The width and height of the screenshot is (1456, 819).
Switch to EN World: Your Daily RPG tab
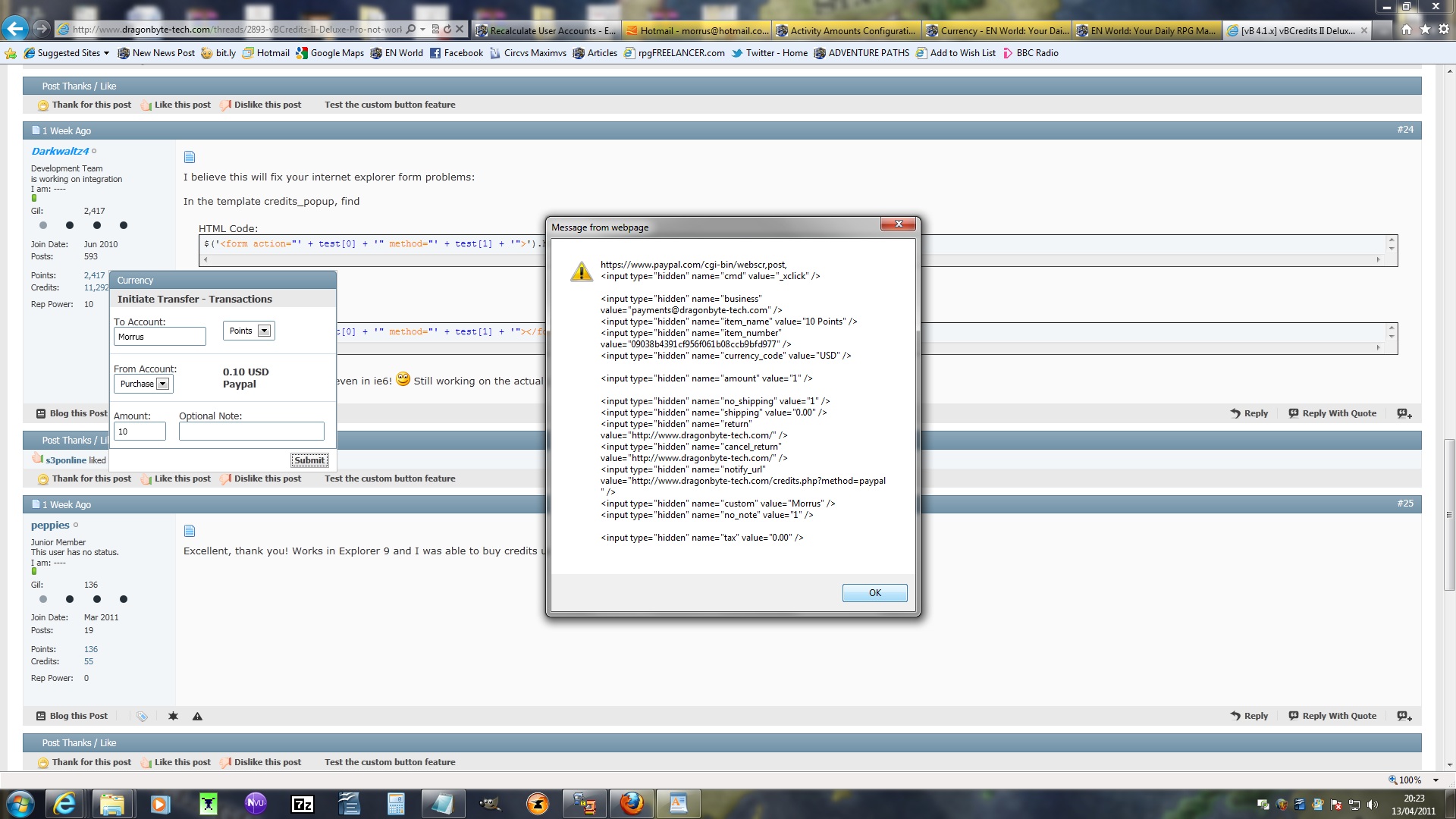tap(1147, 30)
